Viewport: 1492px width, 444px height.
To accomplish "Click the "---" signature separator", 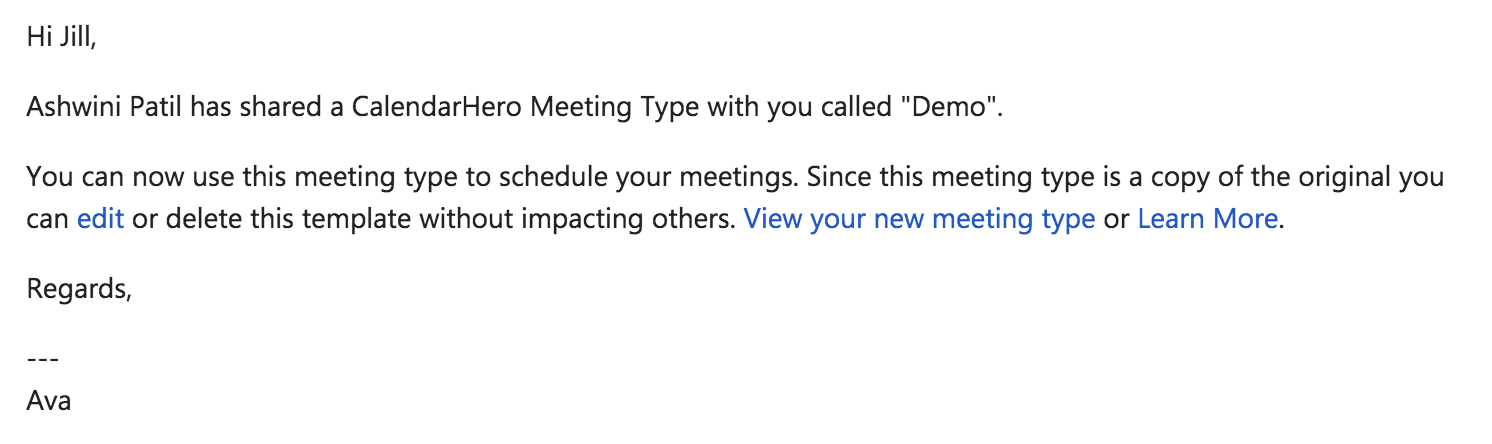I will point(44,360).
